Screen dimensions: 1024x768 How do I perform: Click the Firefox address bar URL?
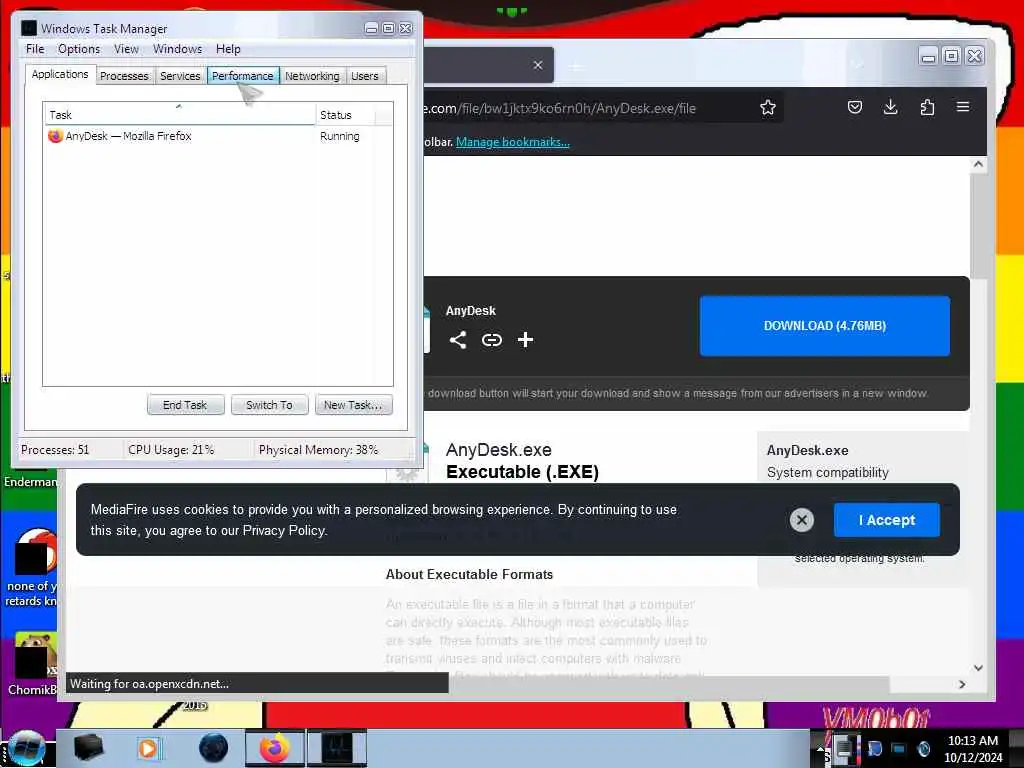[559, 108]
